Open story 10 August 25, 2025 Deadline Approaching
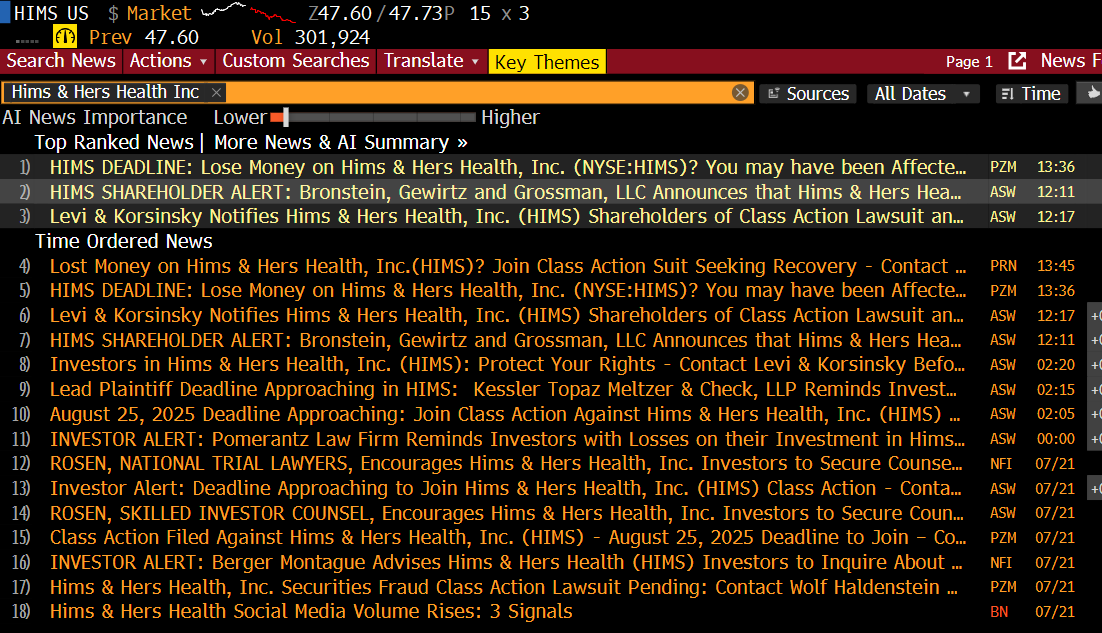 (505, 415)
